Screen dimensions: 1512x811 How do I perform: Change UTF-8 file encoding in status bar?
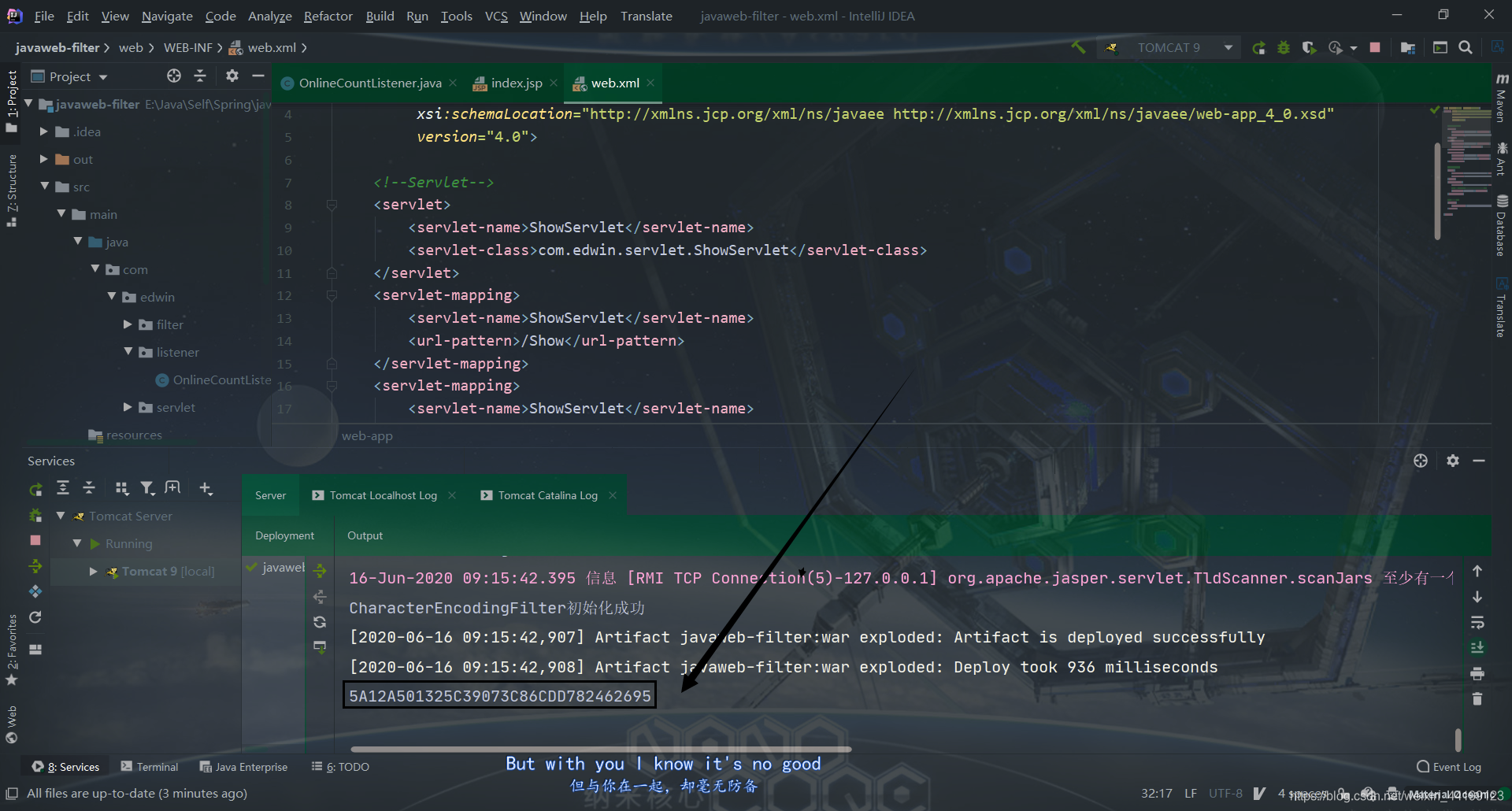1225,793
